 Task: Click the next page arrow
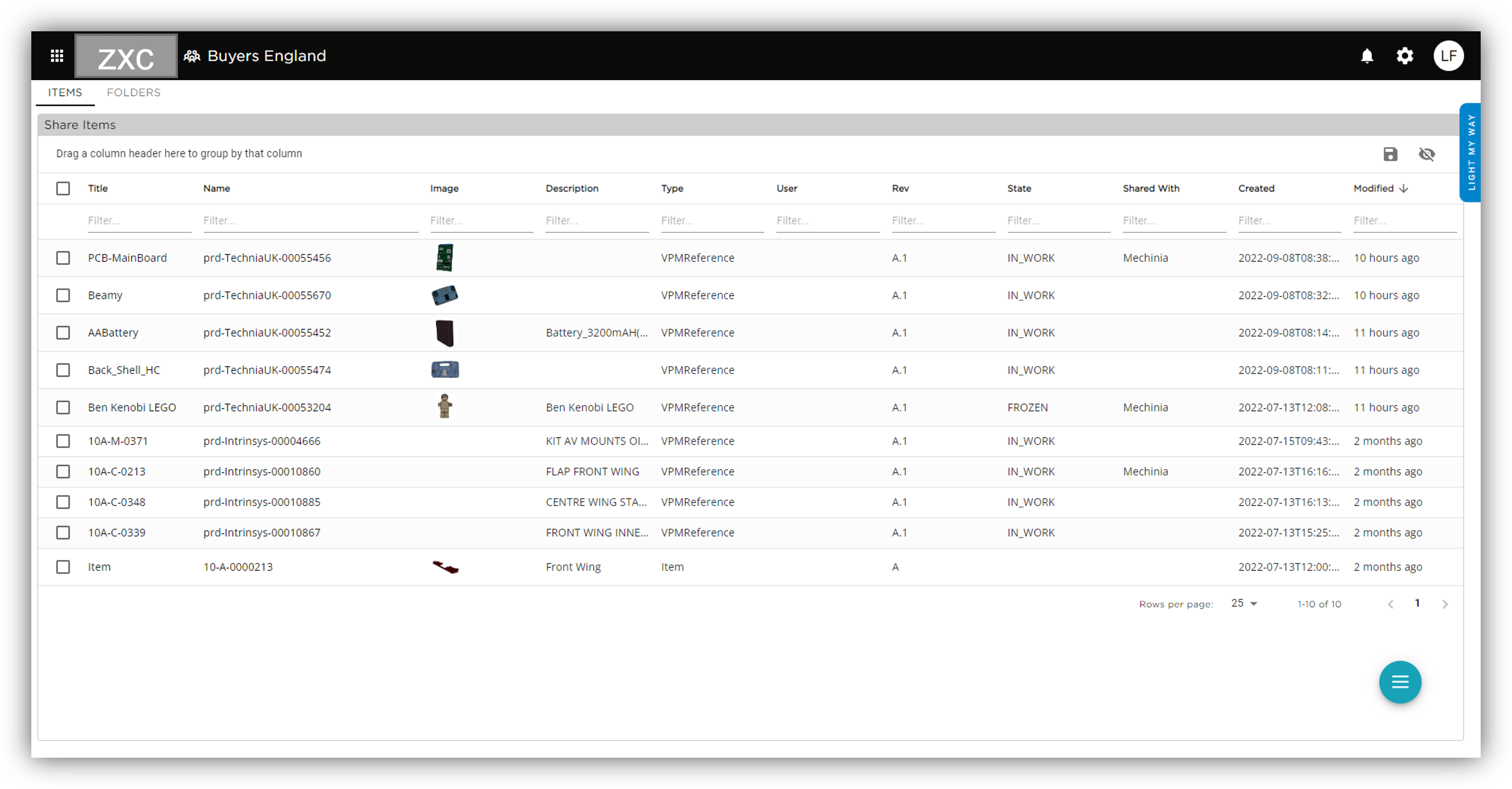pyautogui.click(x=1445, y=603)
